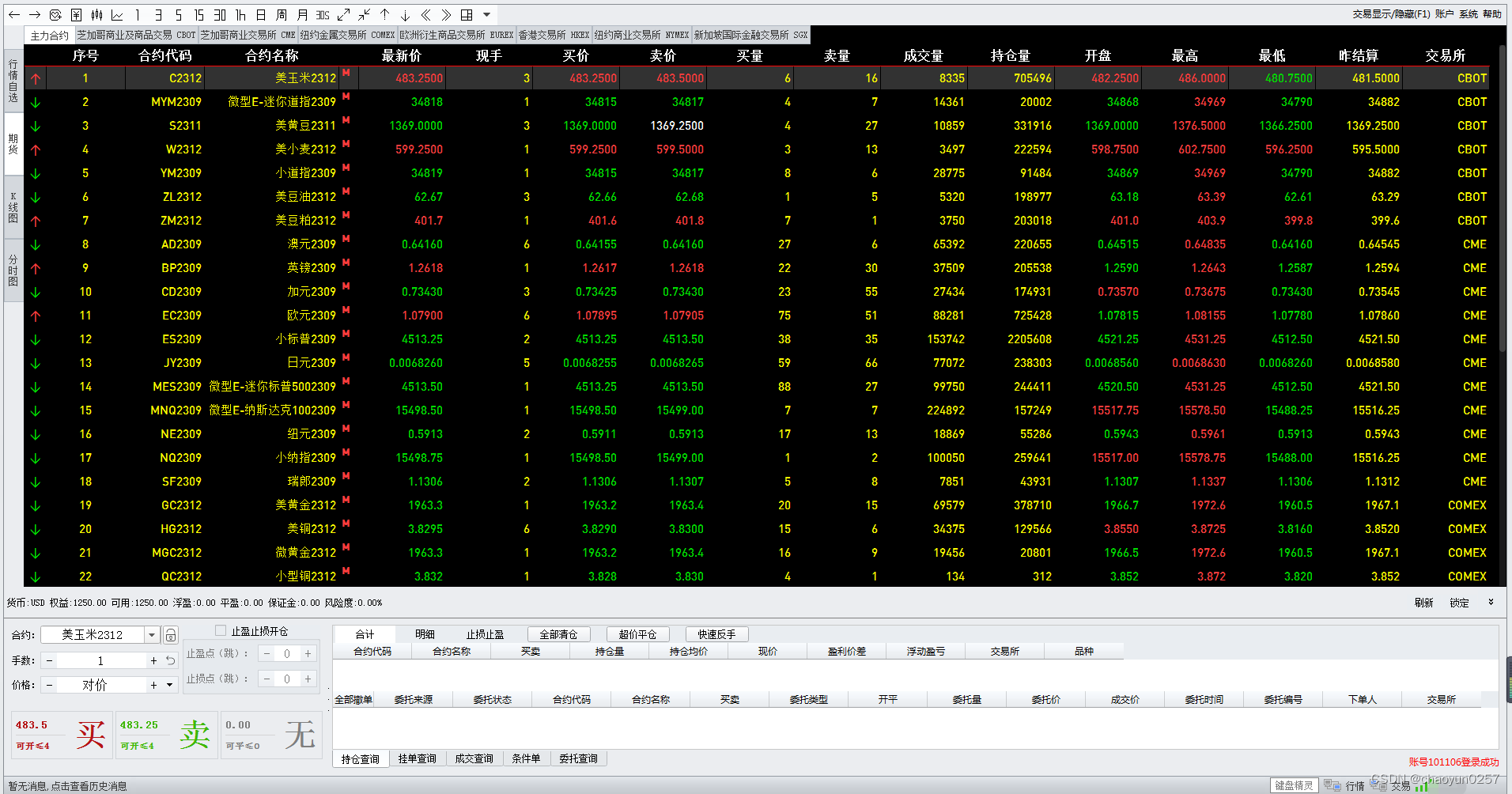Click the forward arrow in toolbar

point(35,14)
